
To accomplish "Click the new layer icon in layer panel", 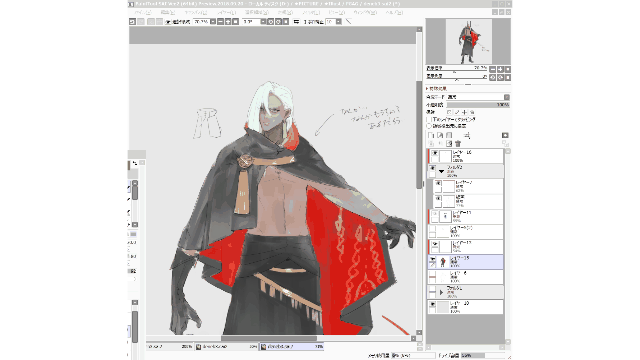I will click(x=431, y=135).
